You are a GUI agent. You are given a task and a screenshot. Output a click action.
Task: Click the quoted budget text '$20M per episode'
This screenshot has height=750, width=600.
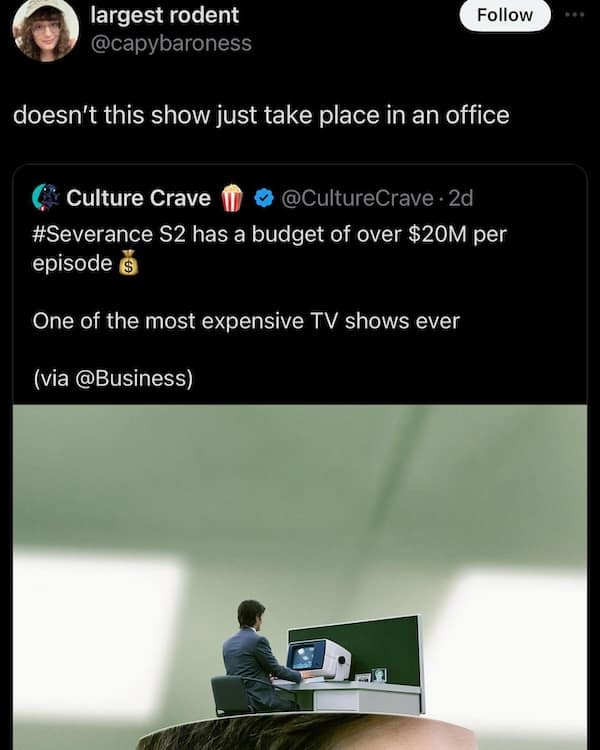point(269,249)
